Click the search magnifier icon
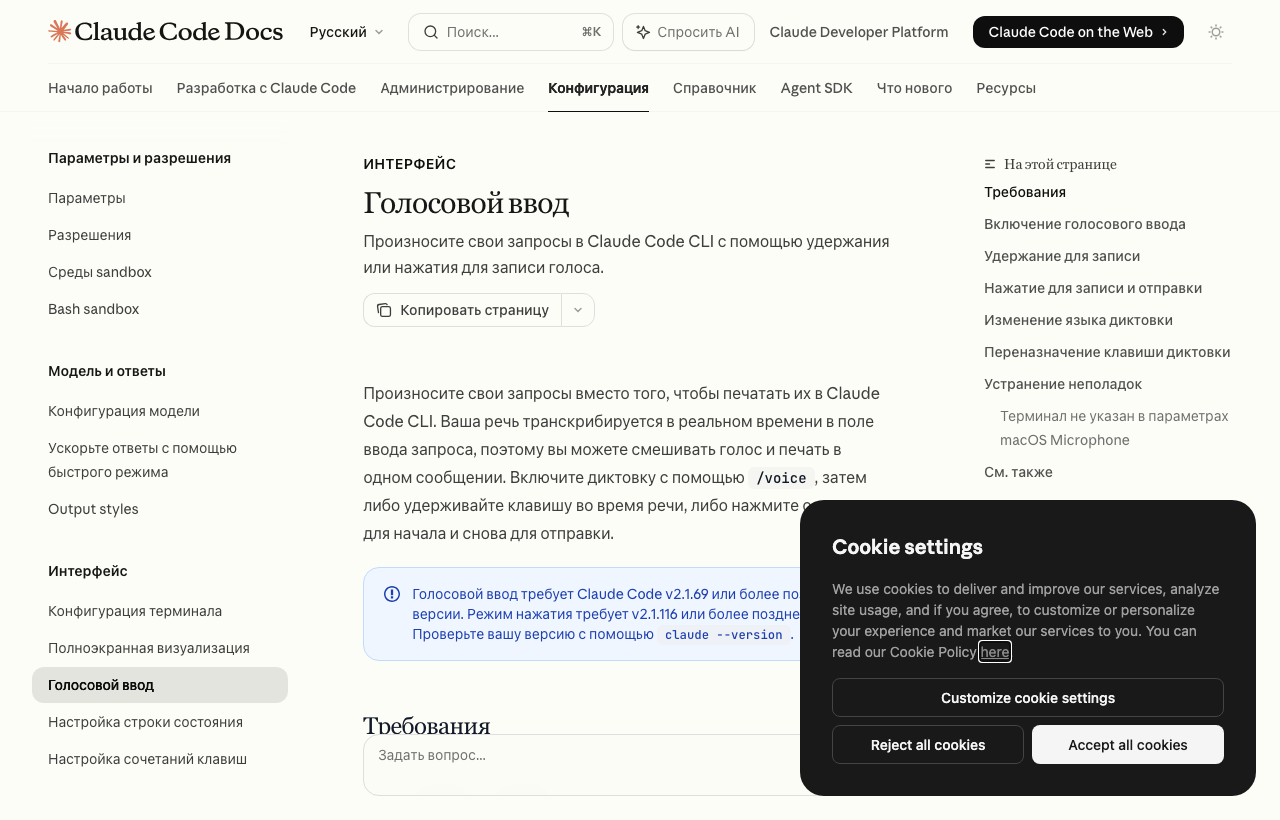Viewport: 1280px width, 820px height. [431, 32]
